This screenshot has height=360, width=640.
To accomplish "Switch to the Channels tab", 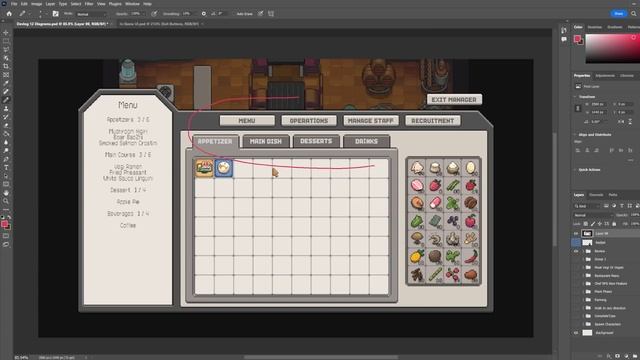I will [x=596, y=195].
